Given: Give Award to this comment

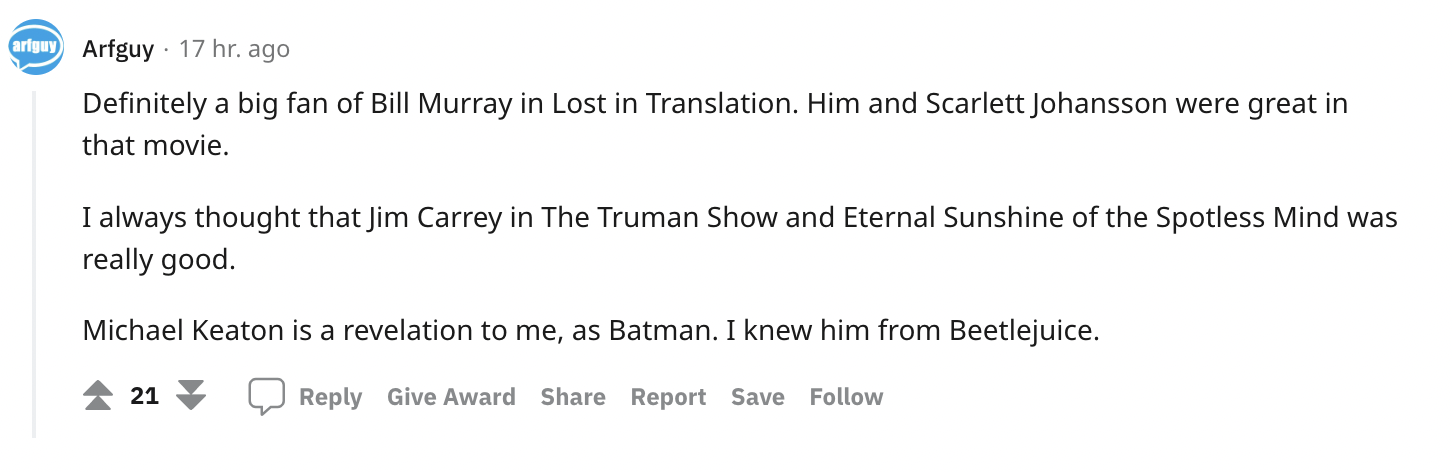Looking at the screenshot, I should coord(451,397).
